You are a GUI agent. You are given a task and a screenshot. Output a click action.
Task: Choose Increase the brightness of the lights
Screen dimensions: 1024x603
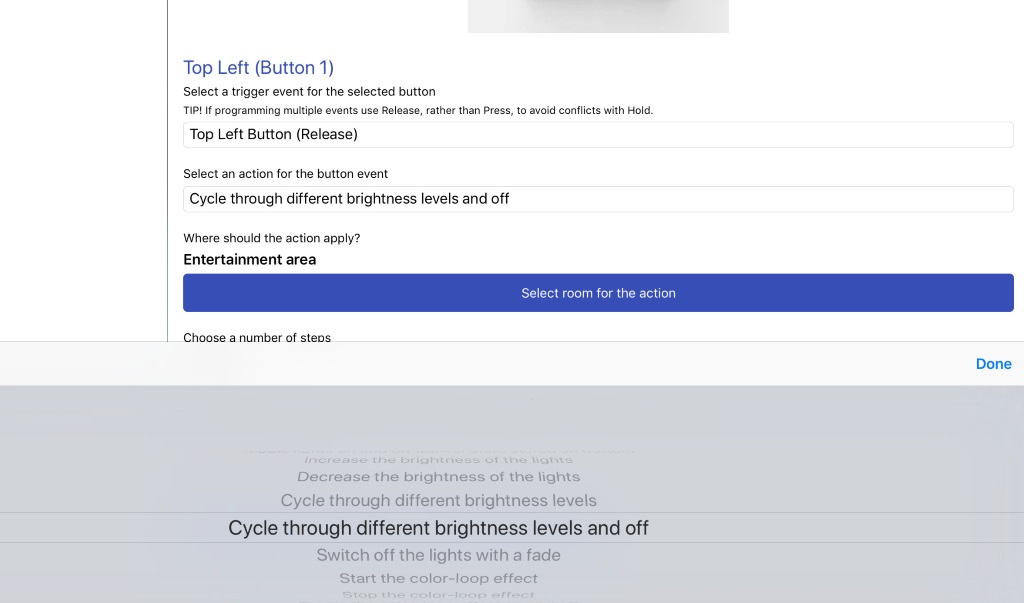438,460
